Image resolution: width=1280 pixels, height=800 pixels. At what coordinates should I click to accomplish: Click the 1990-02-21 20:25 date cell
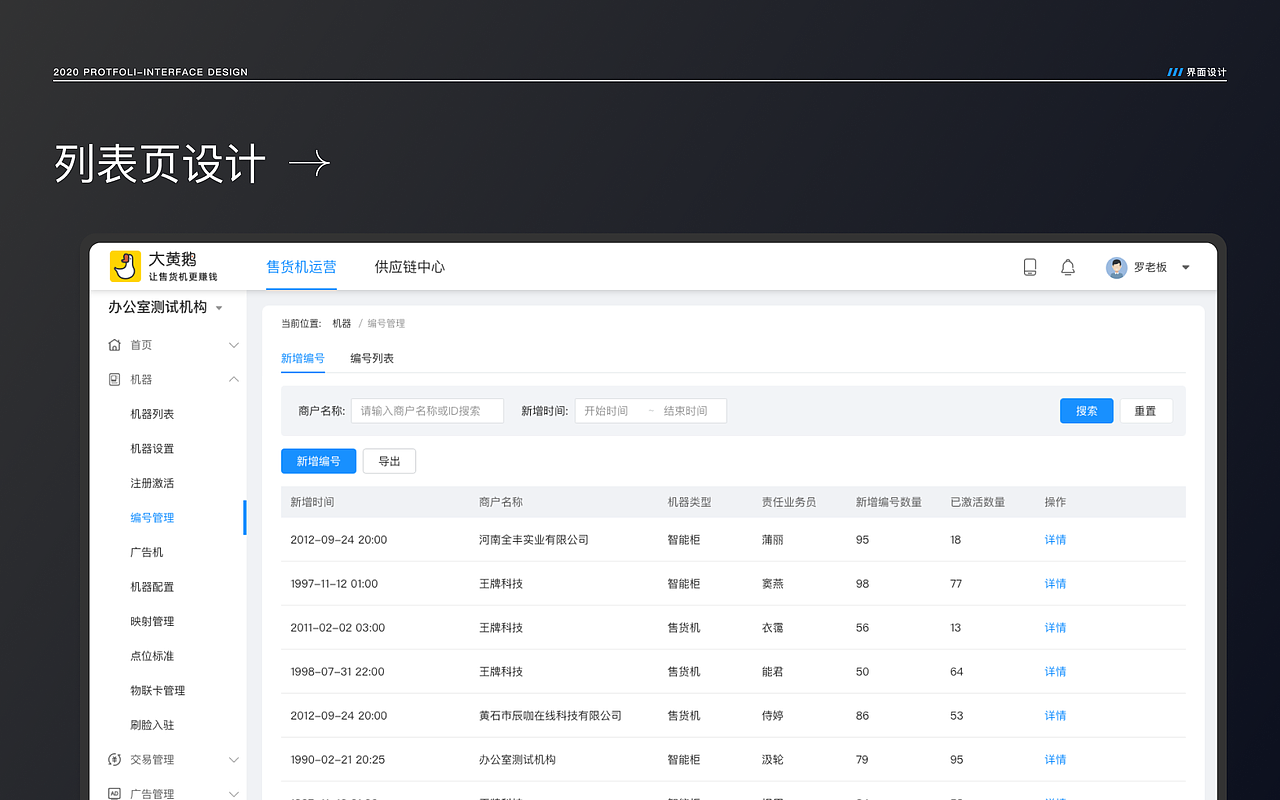[x=338, y=760]
